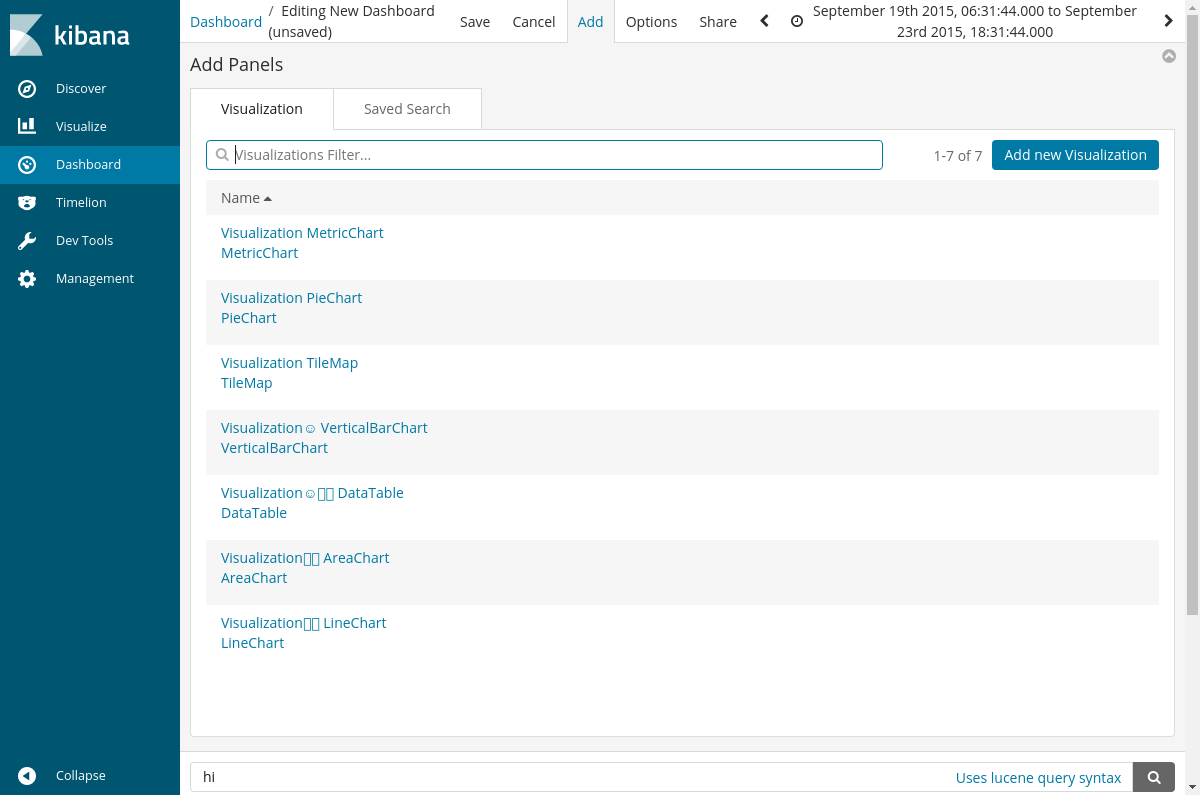Screen dimensions: 1200x795
Task: Open Discover via compass icon
Action: point(27,89)
